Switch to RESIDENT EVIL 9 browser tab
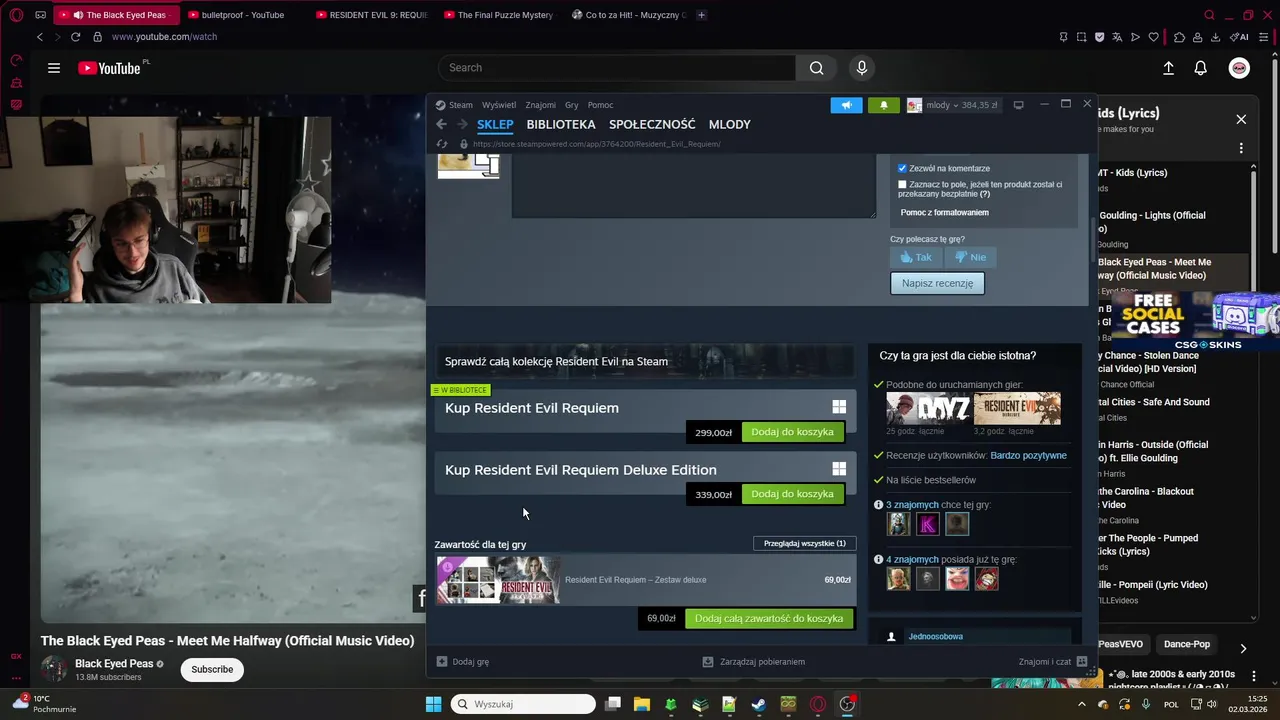Image resolution: width=1280 pixels, height=720 pixels. tap(371, 15)
